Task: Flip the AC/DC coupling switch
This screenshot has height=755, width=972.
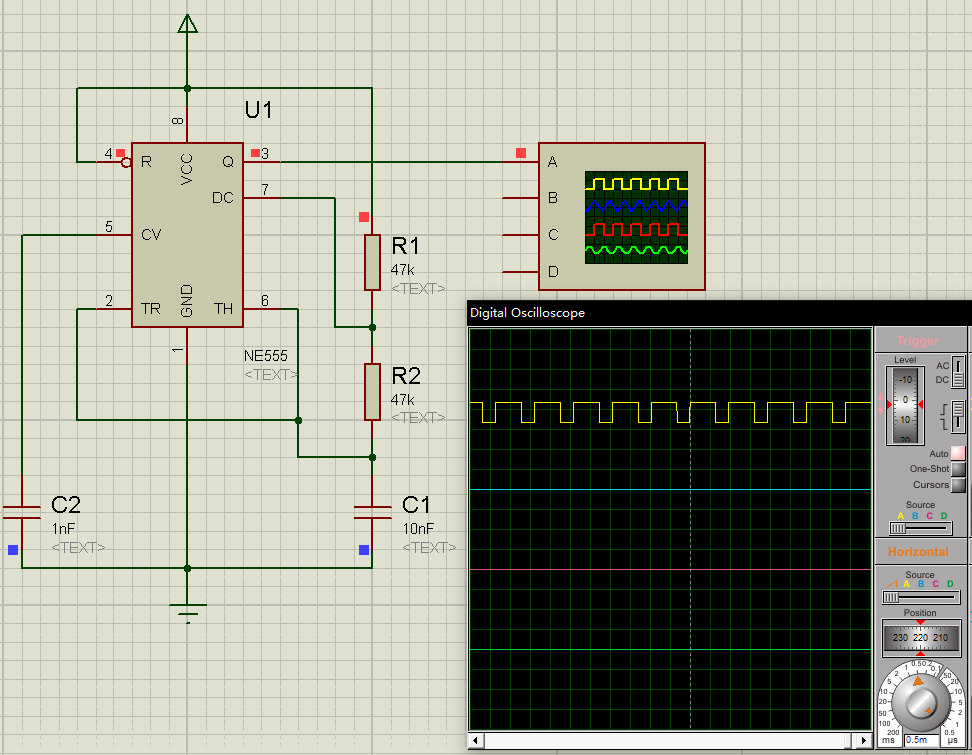Action: [x=959, y=372]
